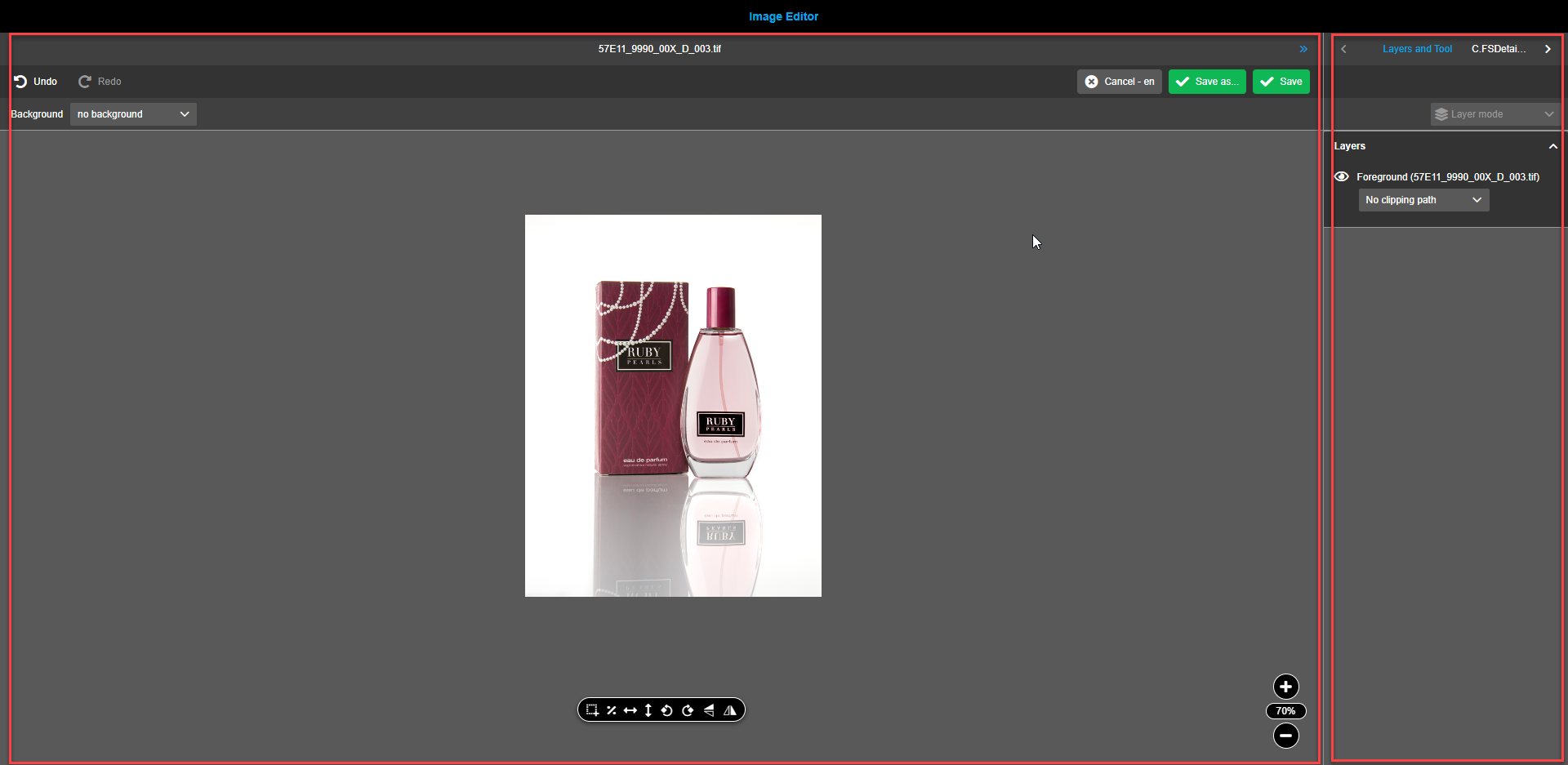Flip the image horizontally
Screen dimensions: 1568x765
tap(730, 709)
